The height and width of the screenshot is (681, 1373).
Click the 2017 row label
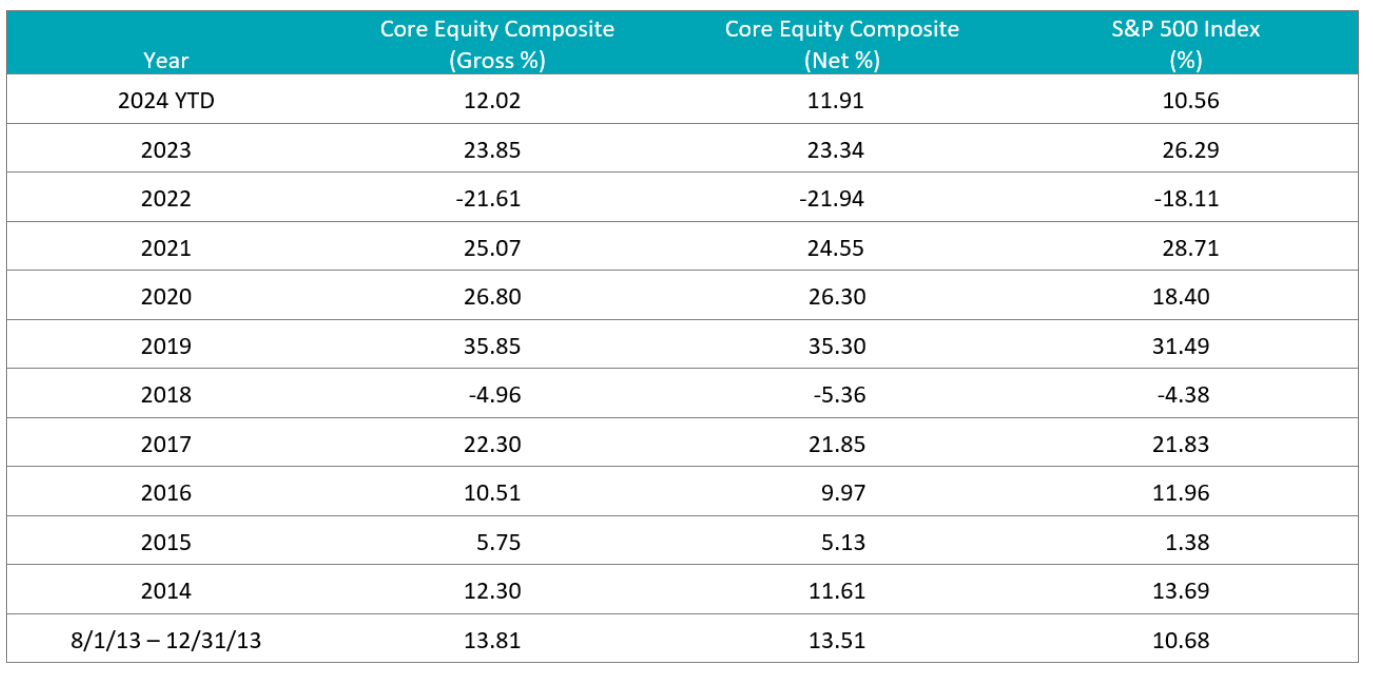coord(166,444)
